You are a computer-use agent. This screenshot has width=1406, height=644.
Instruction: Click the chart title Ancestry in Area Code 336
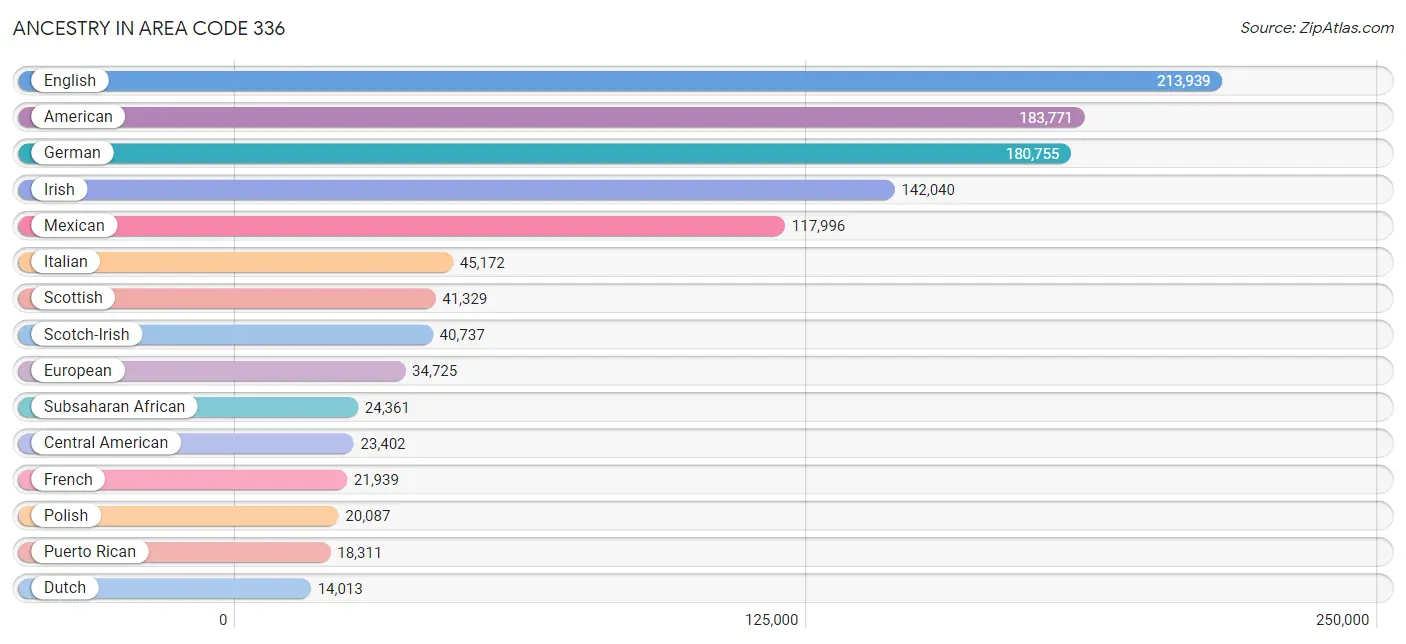point(149,28)
